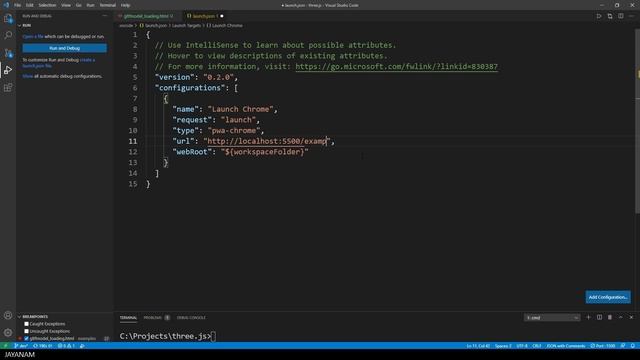Viewport: 640px width, 360px height.
Task: Click line 12 webRoot in the editor
Action: 240,152
